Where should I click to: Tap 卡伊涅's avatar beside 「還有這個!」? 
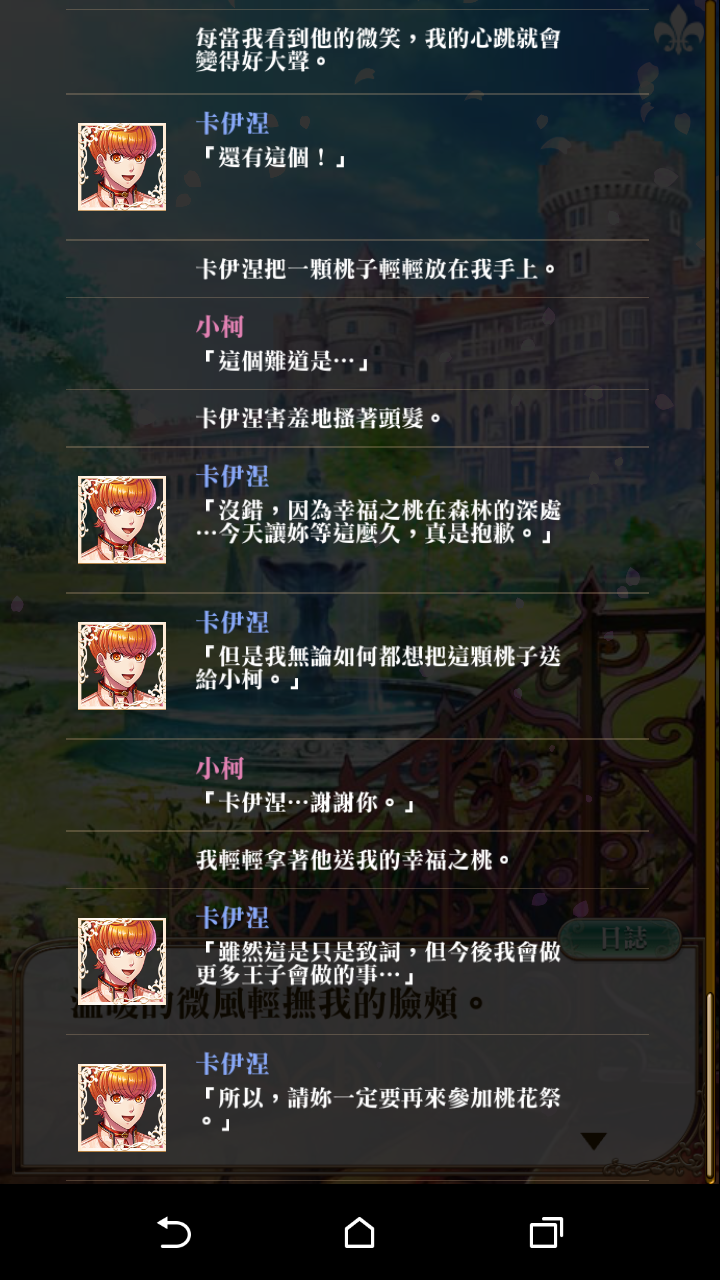[x=122, y=167]
